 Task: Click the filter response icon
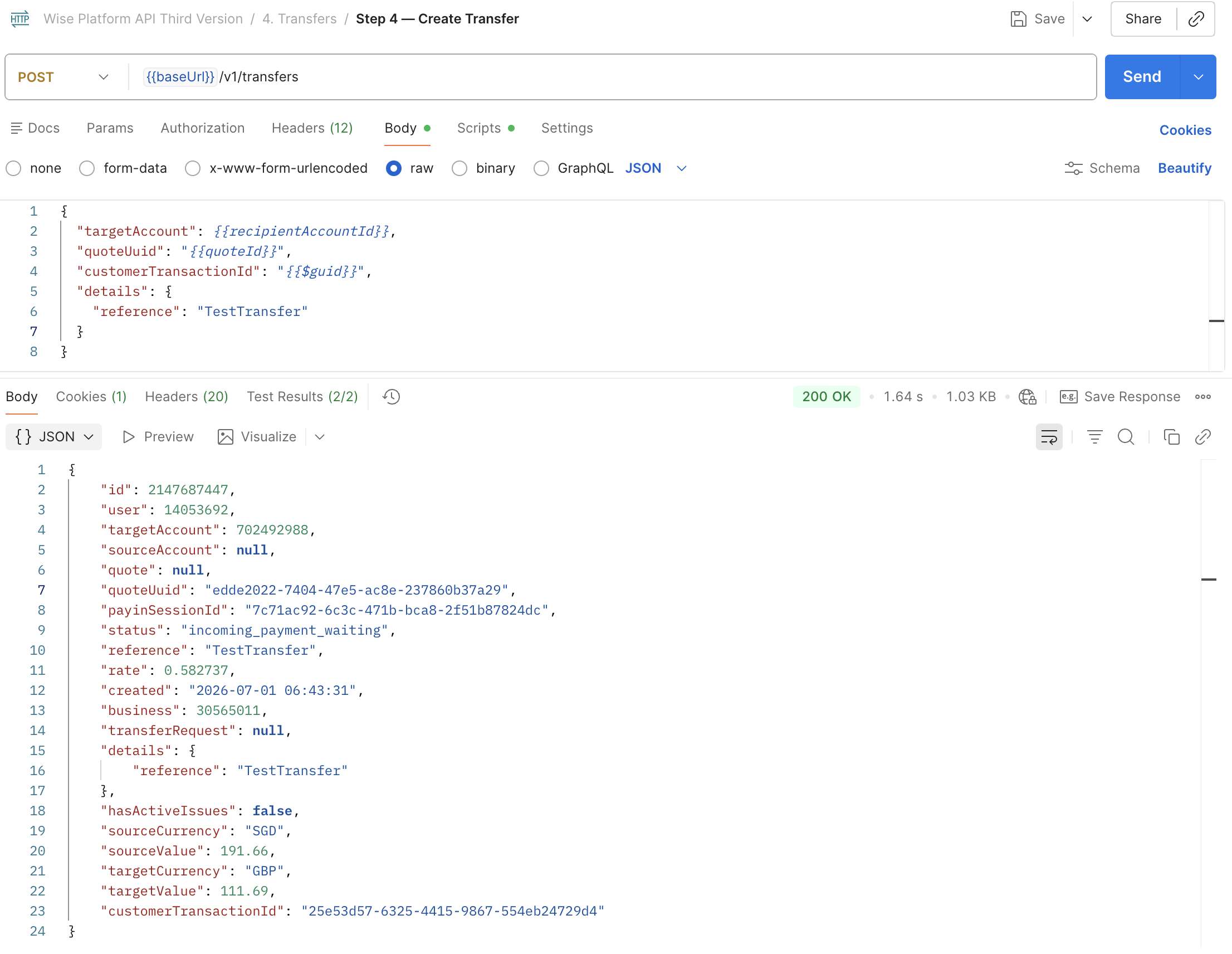coord(1094,437)
